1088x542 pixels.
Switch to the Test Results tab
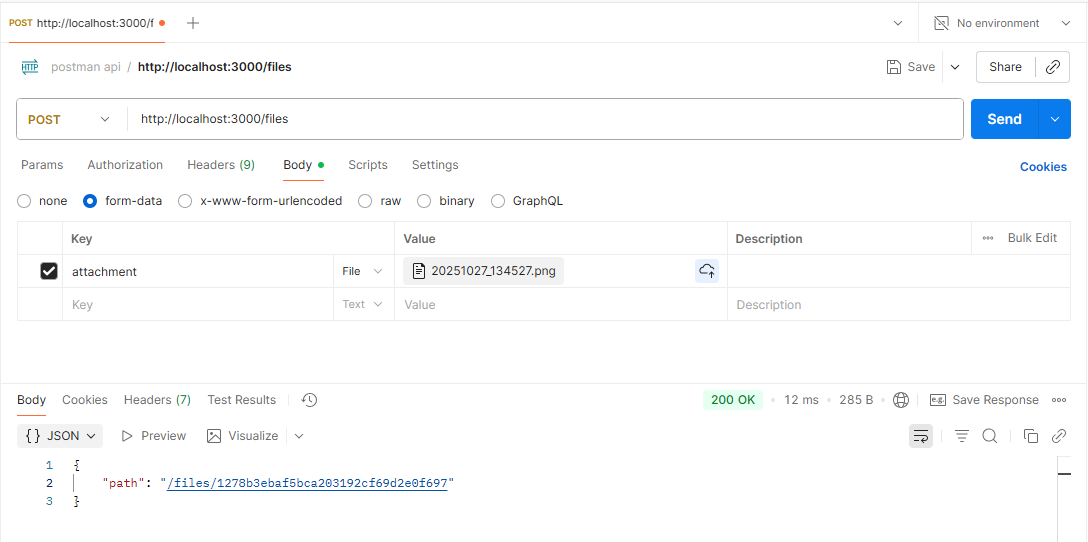(241, 400)
